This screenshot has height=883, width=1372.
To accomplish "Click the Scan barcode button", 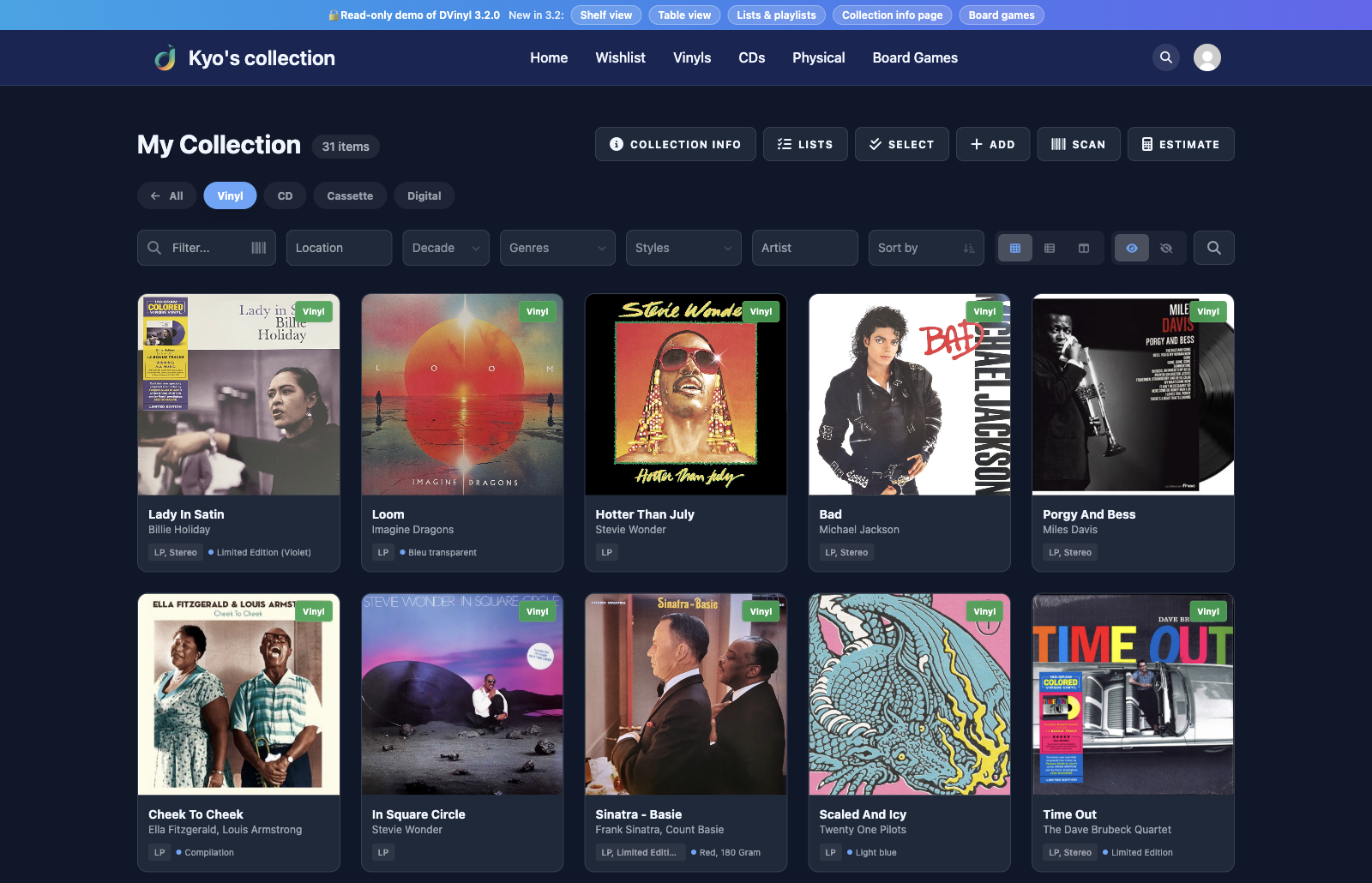I will (x=1079, y=144).
